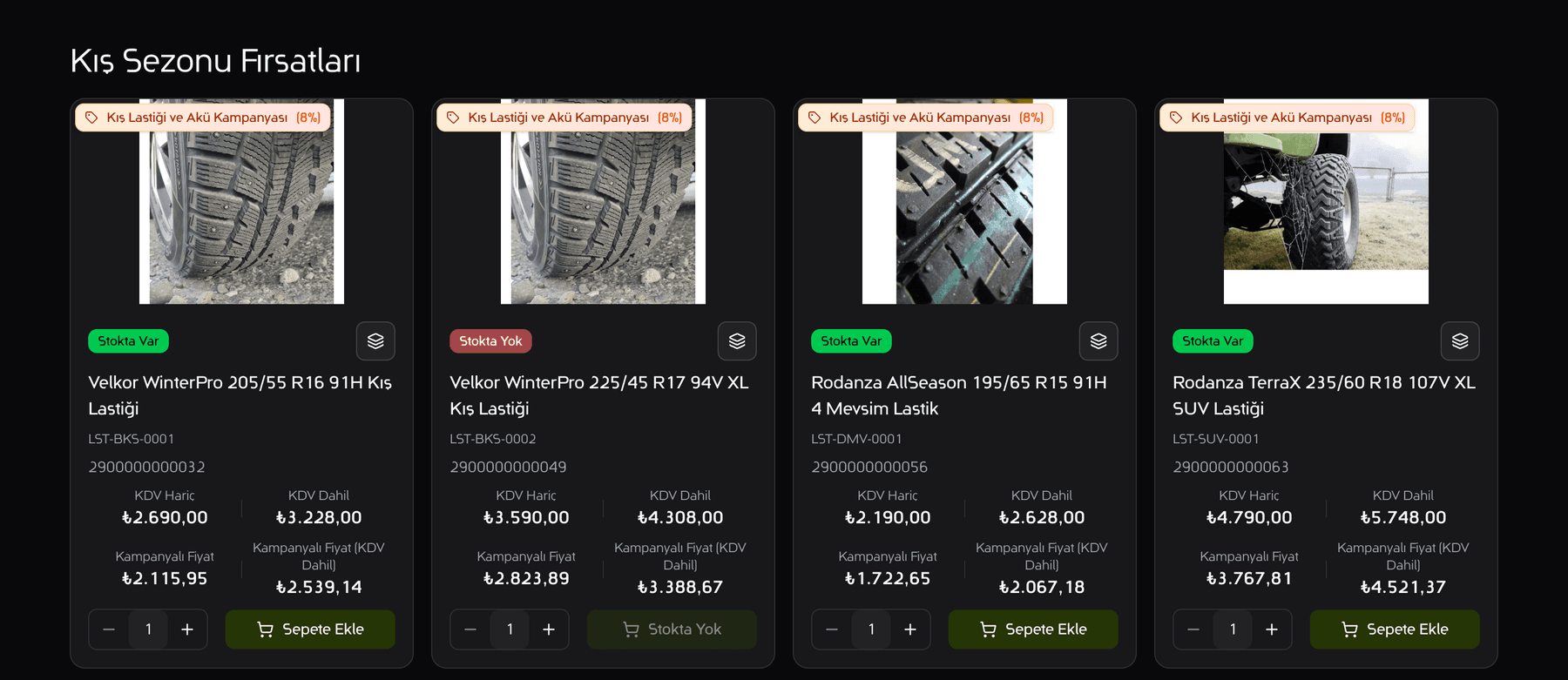Click the disabled Stokta Yok cart button
This screenshot has width=1568, height=680.
point(672,630)
